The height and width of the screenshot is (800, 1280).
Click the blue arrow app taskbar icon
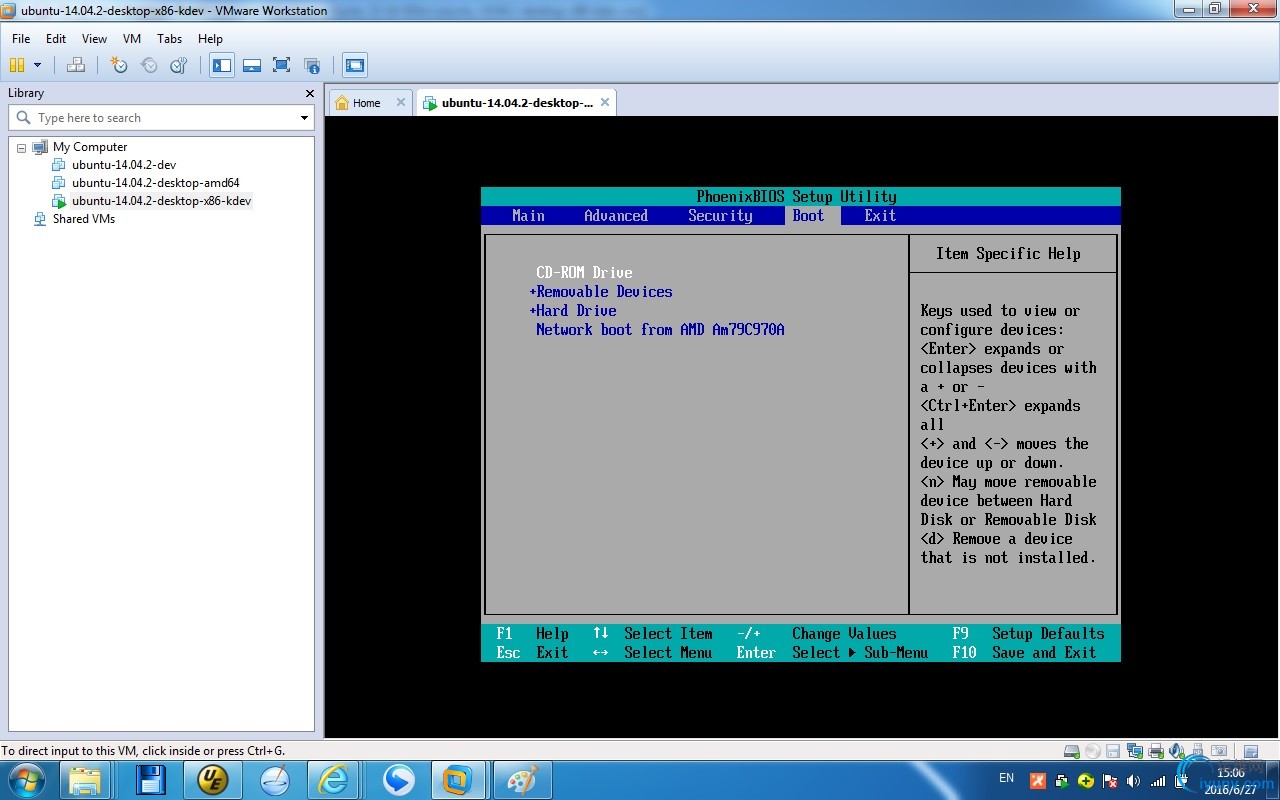(399, 780)
